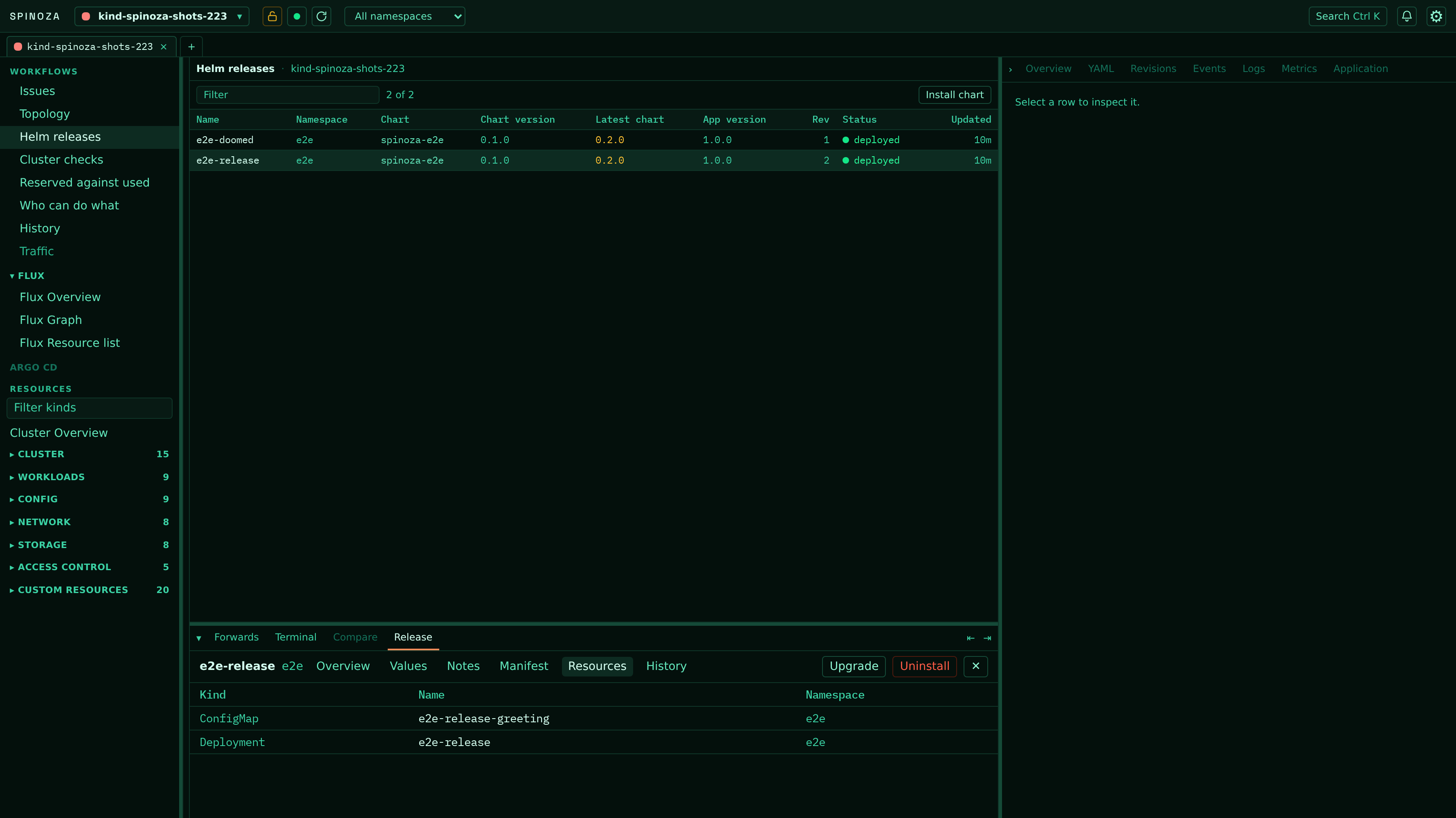The image size is (1456, 818).
Task: Collapse the right inspector chevron
Action: click(x=1011, y=70)
